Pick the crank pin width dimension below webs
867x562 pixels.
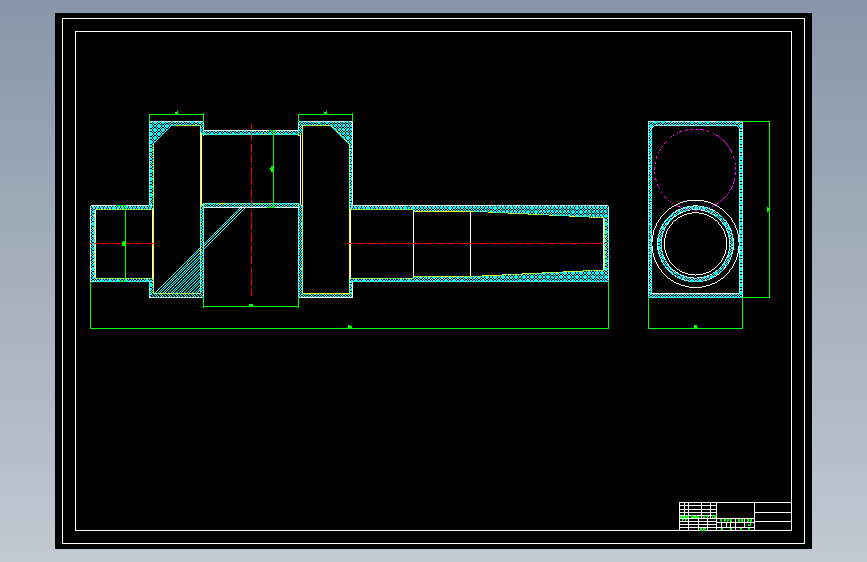click(x=251, y=306)
